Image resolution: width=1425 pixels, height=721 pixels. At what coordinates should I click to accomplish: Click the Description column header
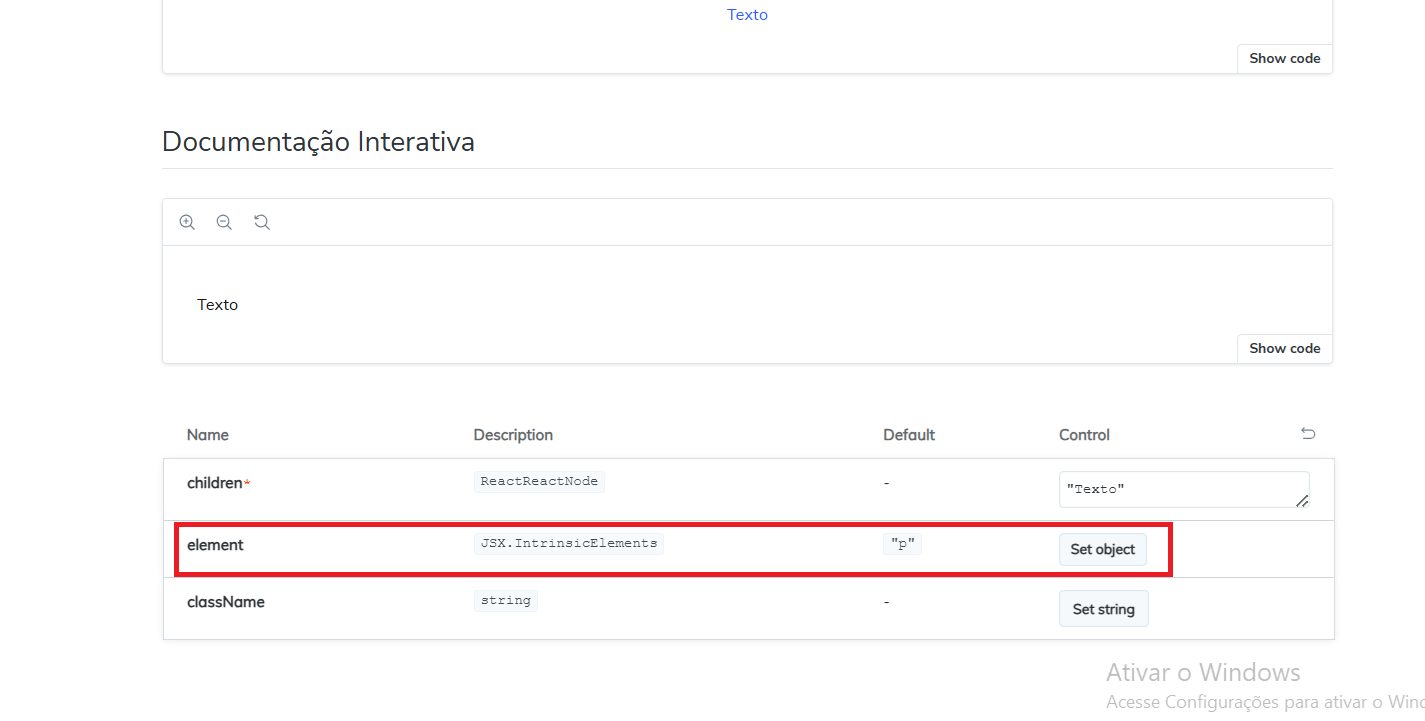(x=513, y=435)
